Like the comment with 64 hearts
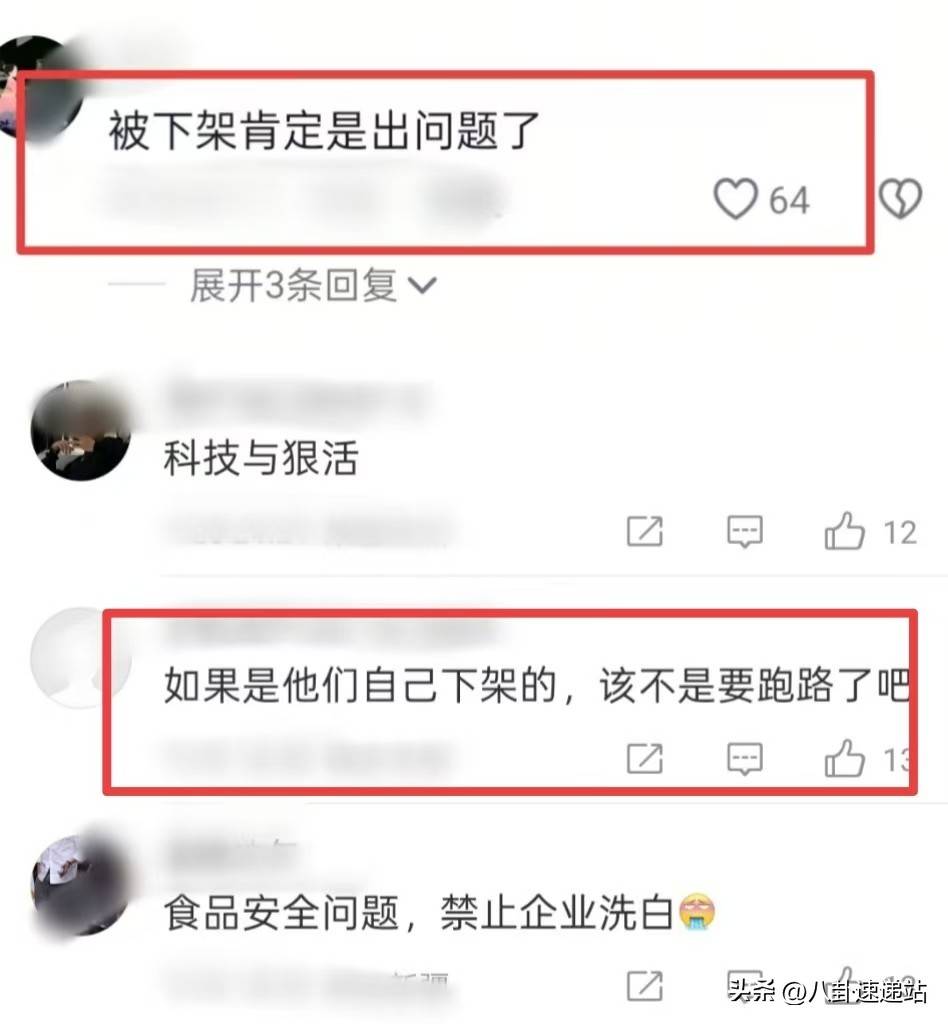Screen dimensions: 948x1024 point(736,199)
